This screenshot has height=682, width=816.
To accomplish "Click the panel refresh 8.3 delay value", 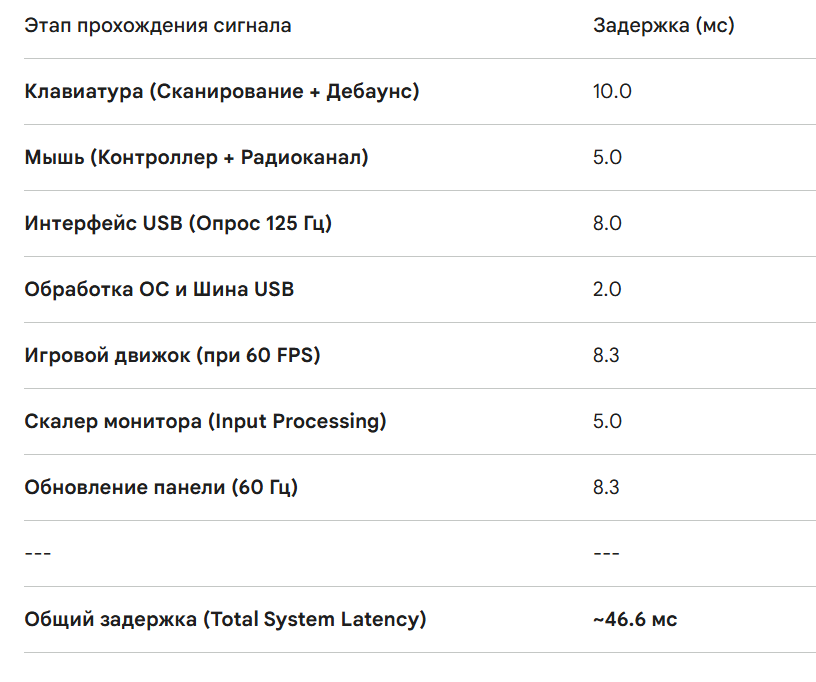I will [606, 487].
